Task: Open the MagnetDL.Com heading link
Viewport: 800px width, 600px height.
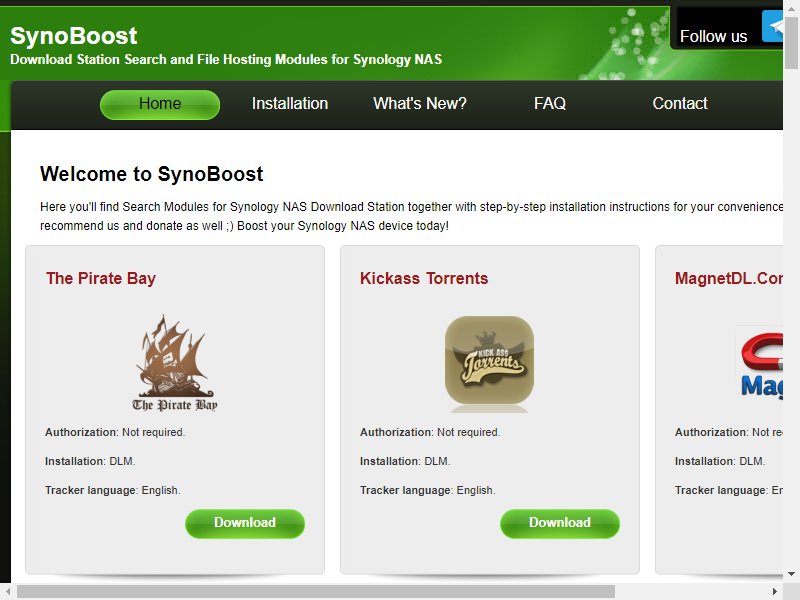Action: click(x=729, y=279)
